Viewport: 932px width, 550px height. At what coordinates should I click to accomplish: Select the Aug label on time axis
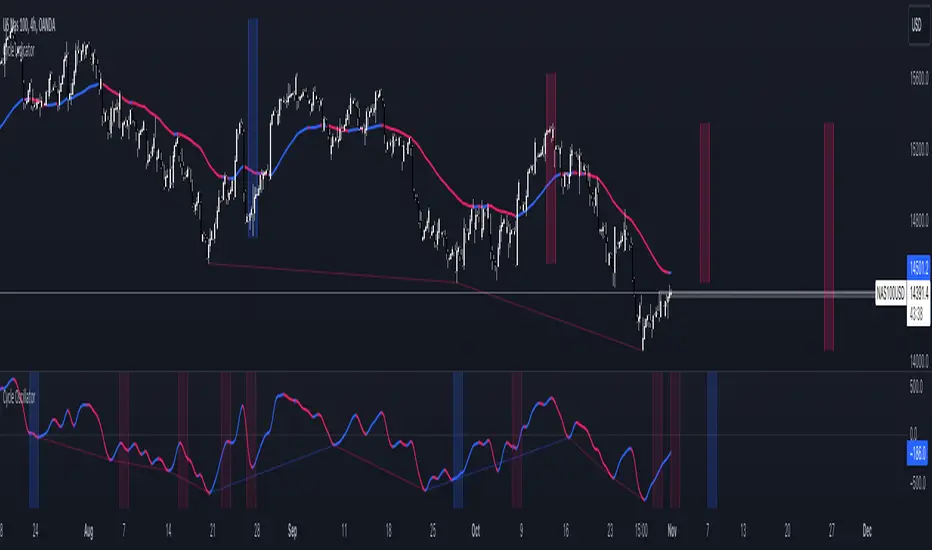coord(89,531)
